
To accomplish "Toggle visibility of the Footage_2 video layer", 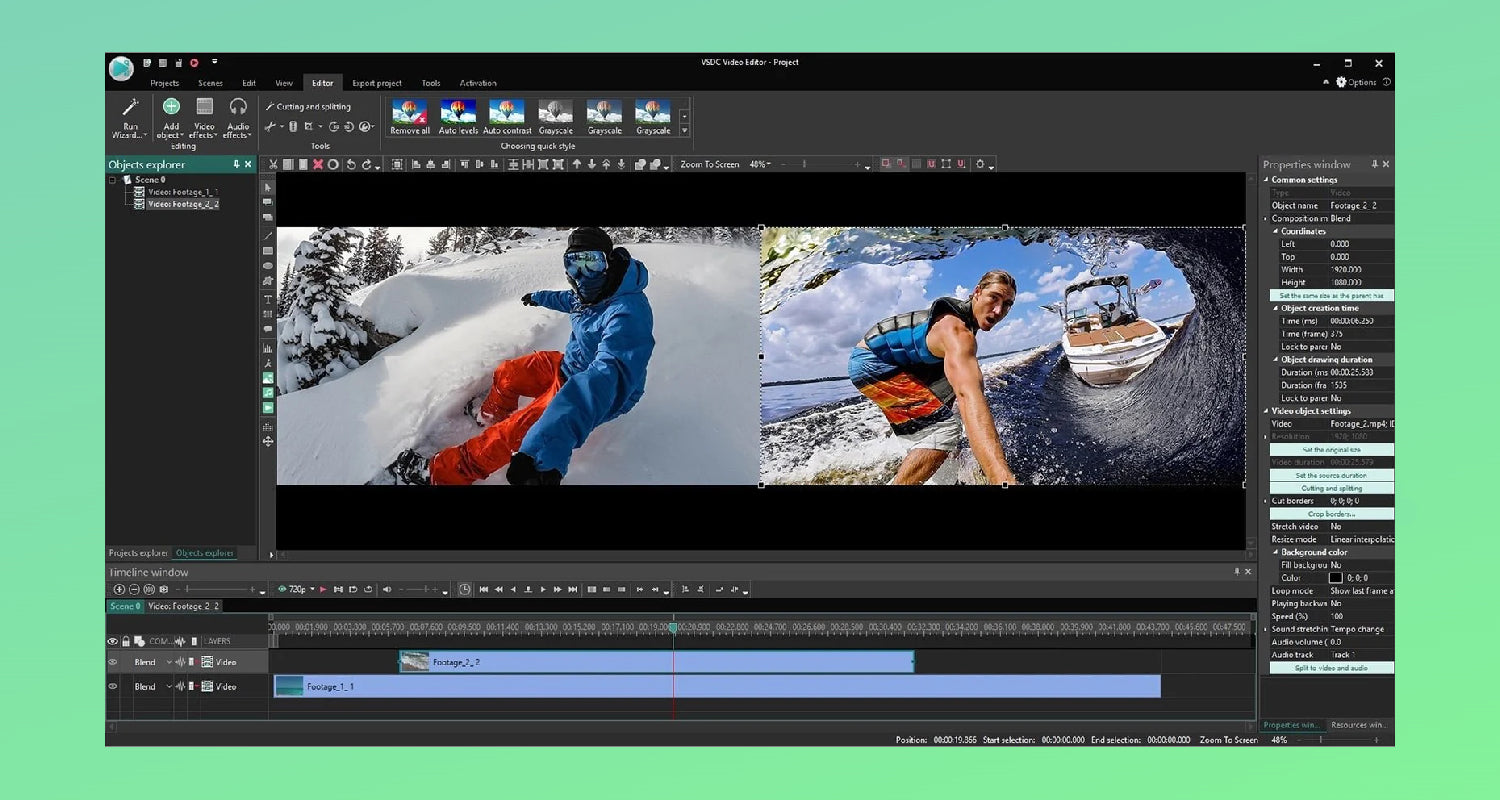I will point(112,662).
